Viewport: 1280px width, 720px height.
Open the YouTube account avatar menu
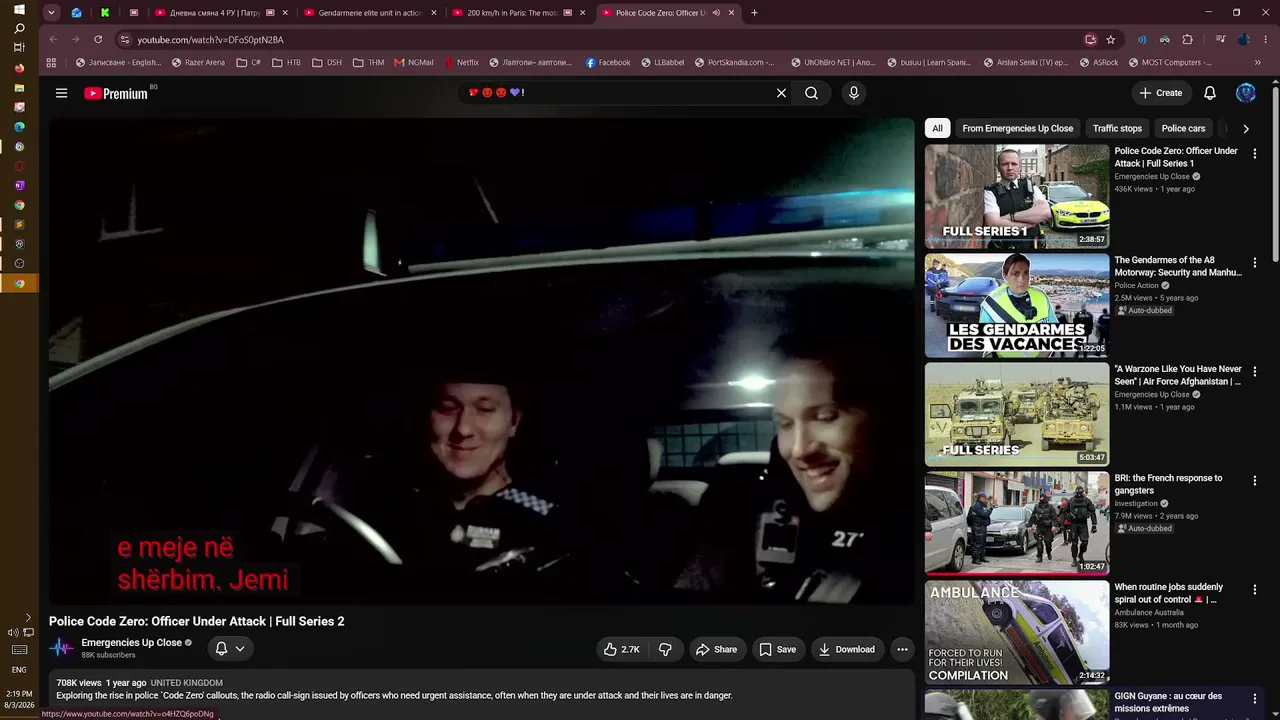1246,93
